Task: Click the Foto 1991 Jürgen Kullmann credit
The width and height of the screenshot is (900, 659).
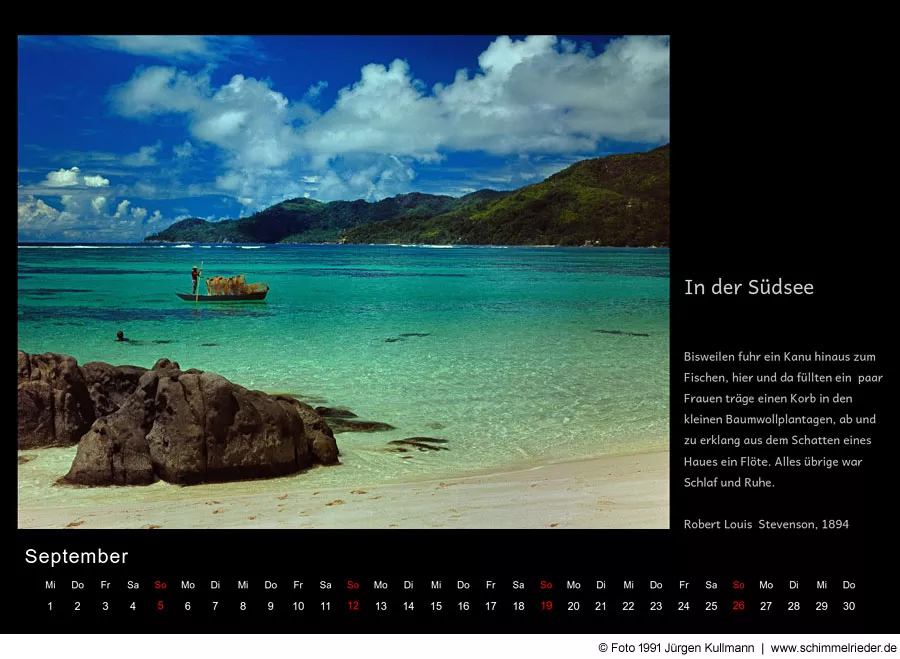Action: coord(675,648)
